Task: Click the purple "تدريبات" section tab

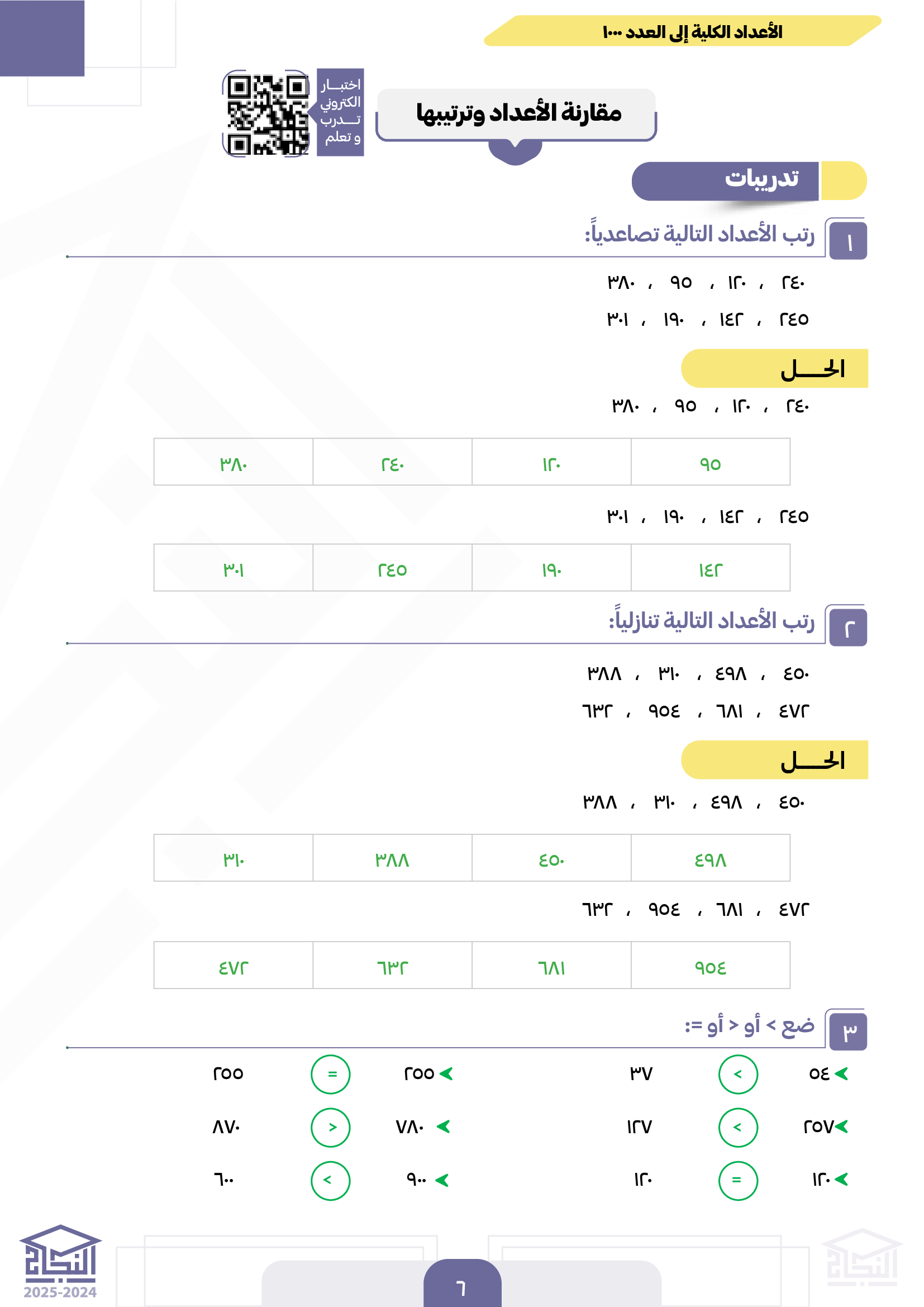Action: click(x=726, y=180)
